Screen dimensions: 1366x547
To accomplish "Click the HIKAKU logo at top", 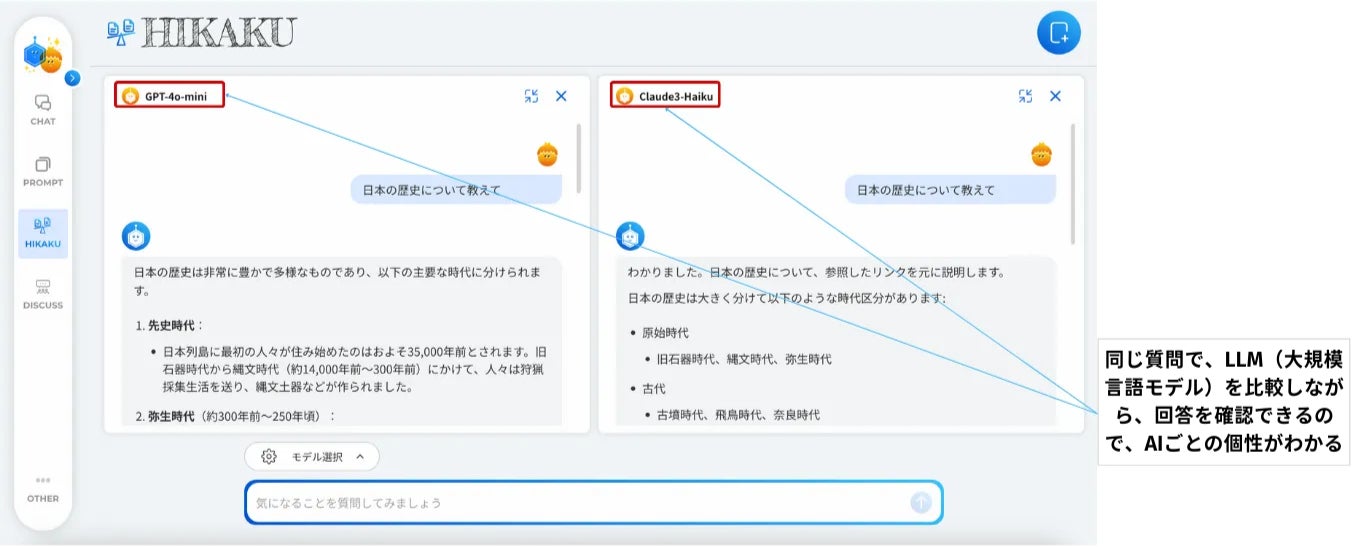I will click(x=201, y=33).
